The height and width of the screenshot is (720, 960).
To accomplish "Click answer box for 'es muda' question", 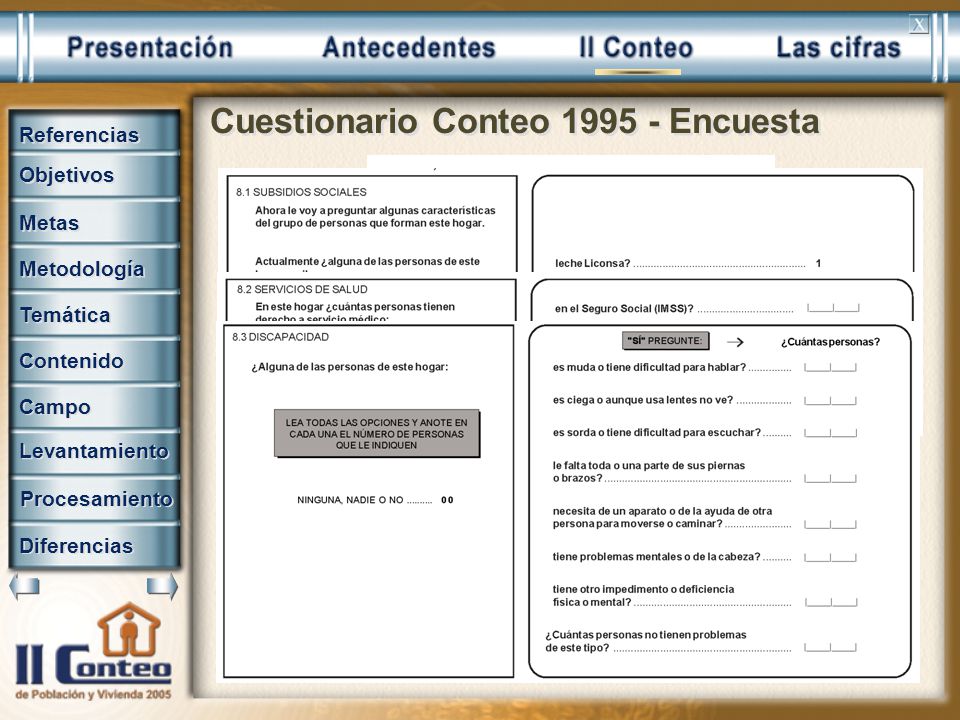I will pyautogui.click(x=830, y=367).
